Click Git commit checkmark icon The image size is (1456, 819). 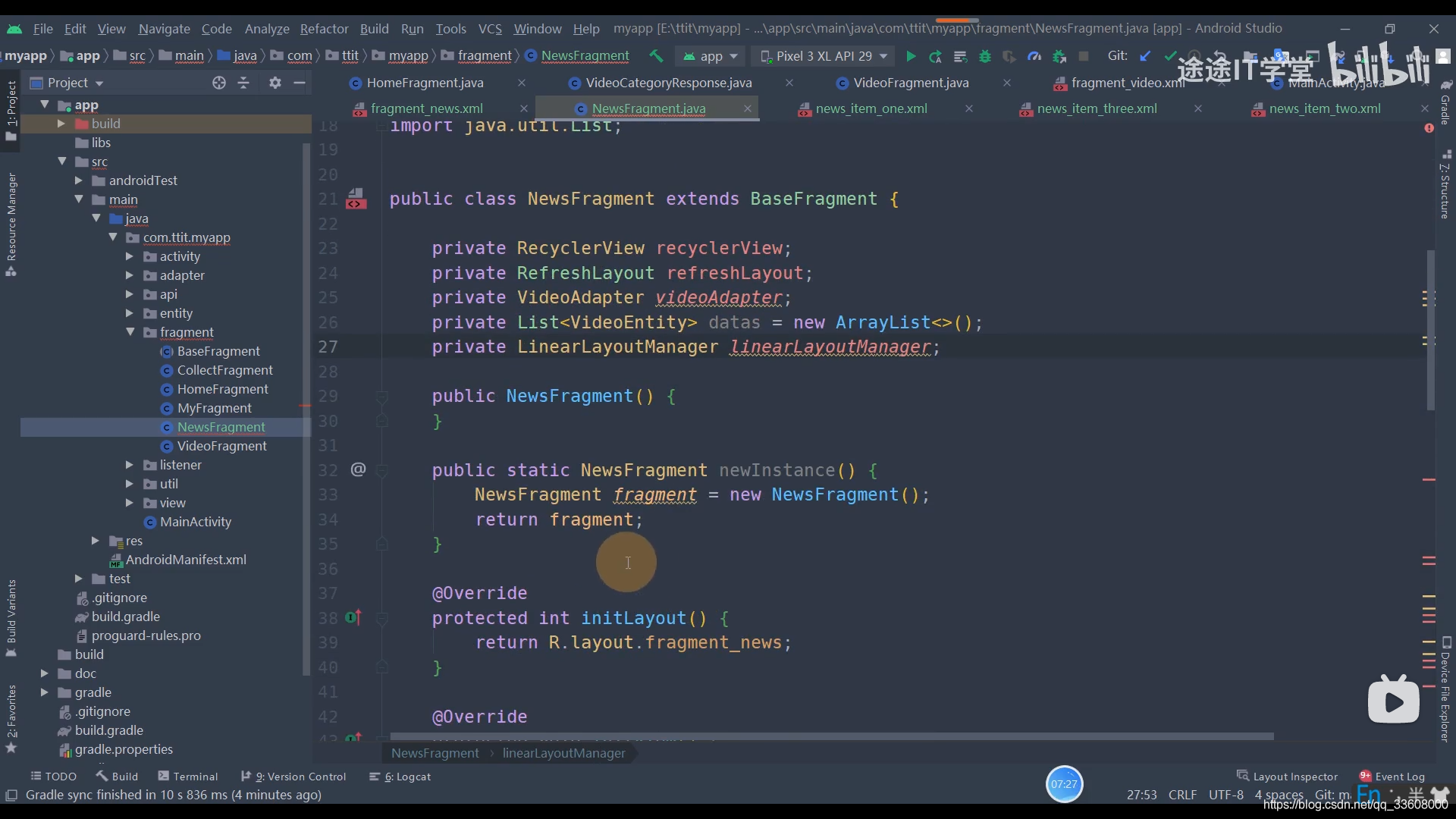coord(1170,56)
